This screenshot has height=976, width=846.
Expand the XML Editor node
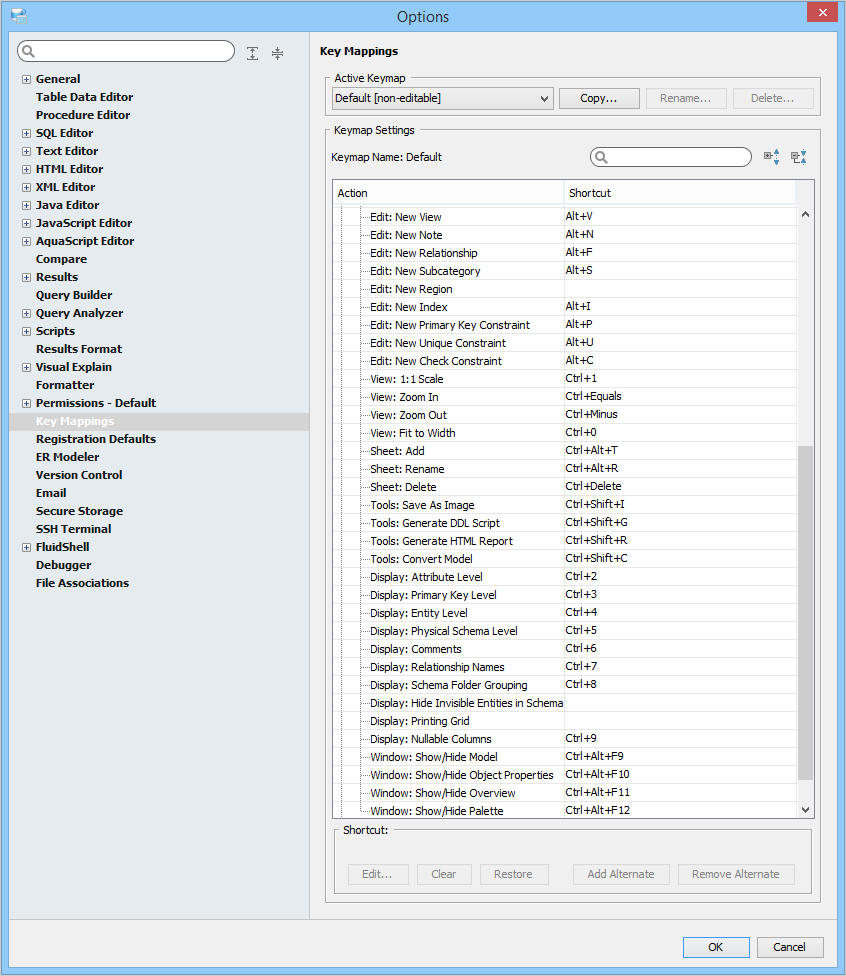click(x=26, y=187)
